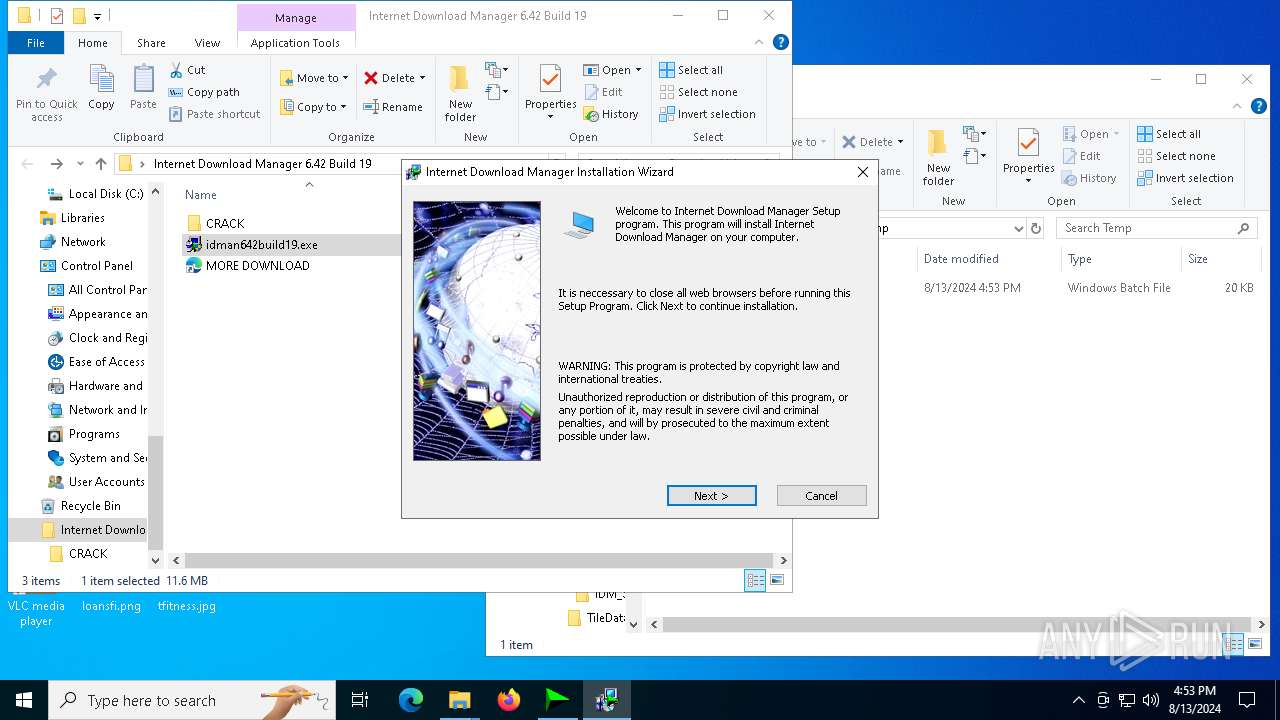Click the Paste ribbon icon in front window

(143, 88)
